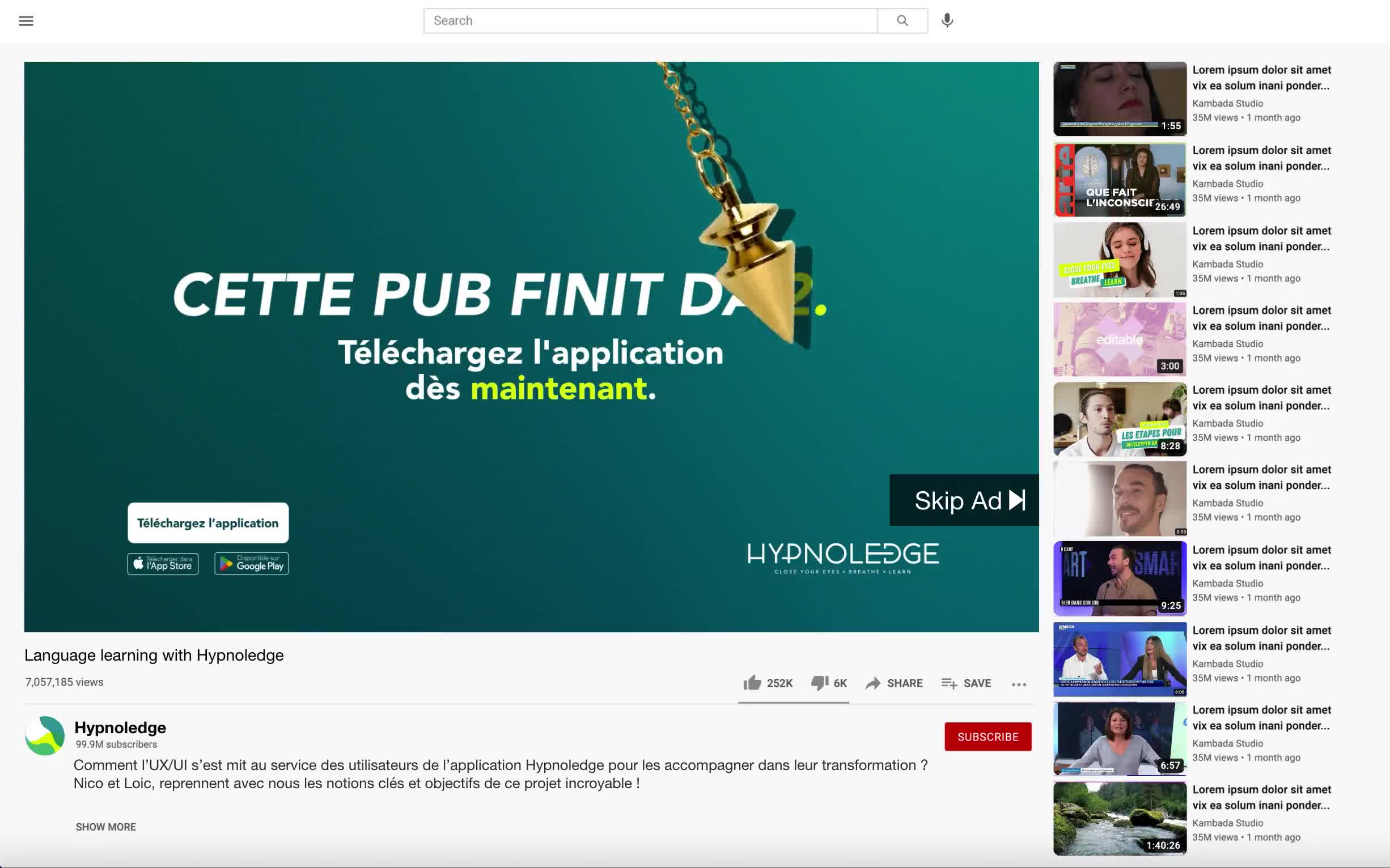Click Kambada Studio under the 26:49 video

[x=1227, y=184]
